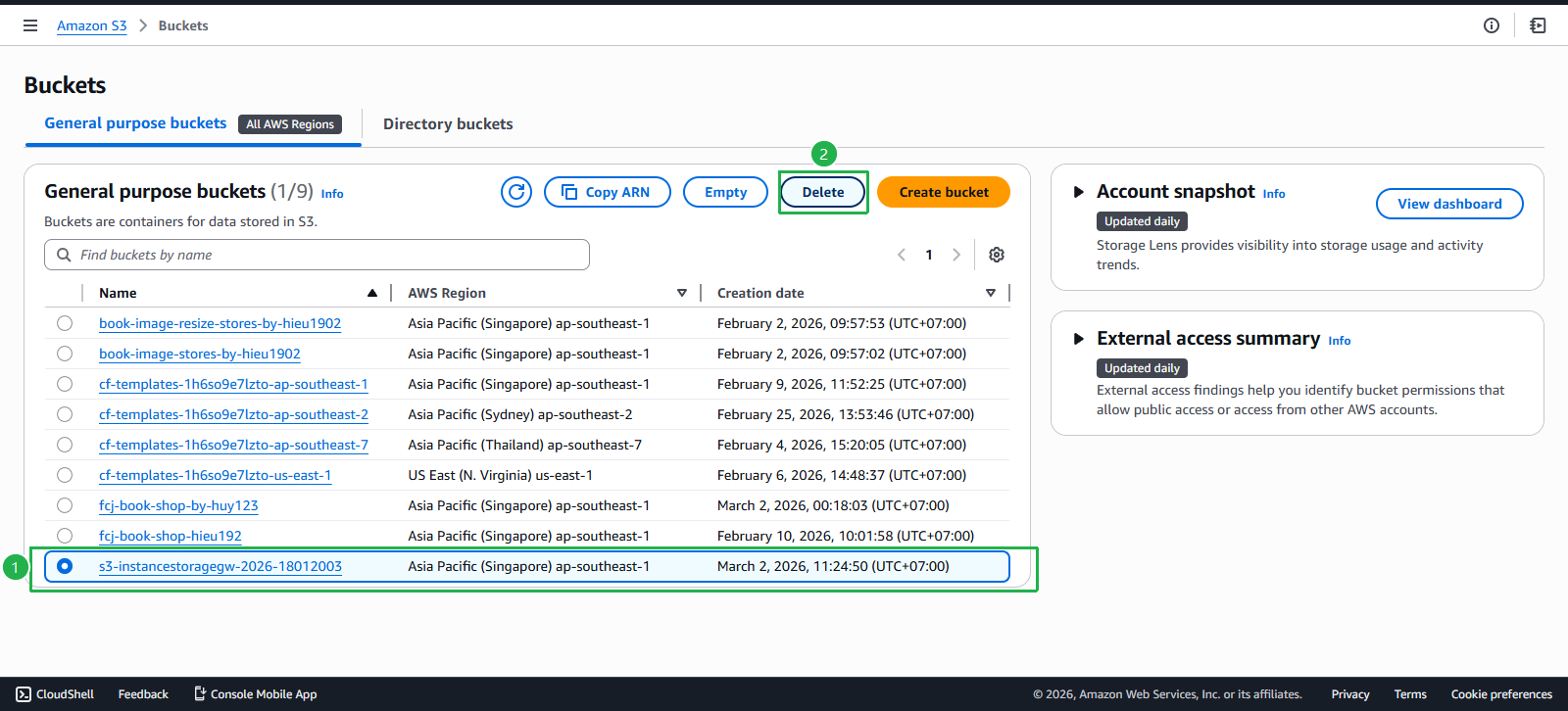Screen dimensions: 1568x711
Task: Select radio for book-image-stores-by-hieu1902
Action: pyautogui.click(x=65, y=354)
